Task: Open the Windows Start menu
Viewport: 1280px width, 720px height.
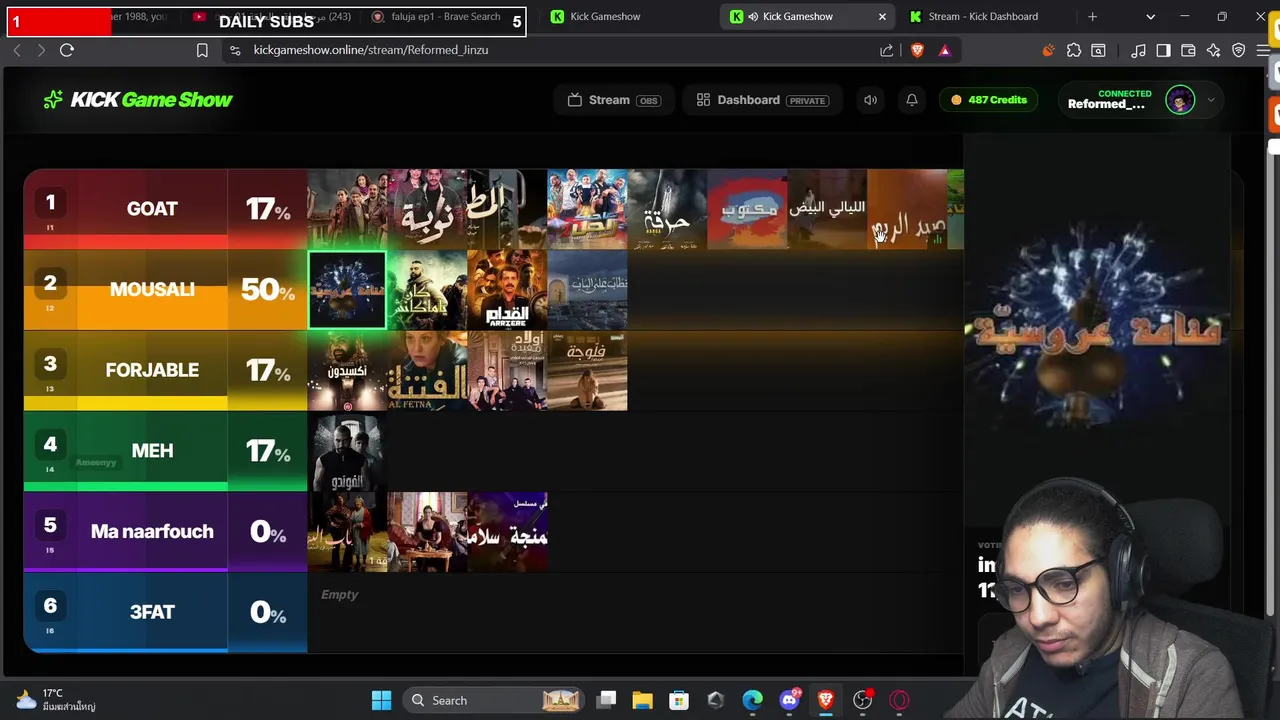Action: (x=381, y=700)
